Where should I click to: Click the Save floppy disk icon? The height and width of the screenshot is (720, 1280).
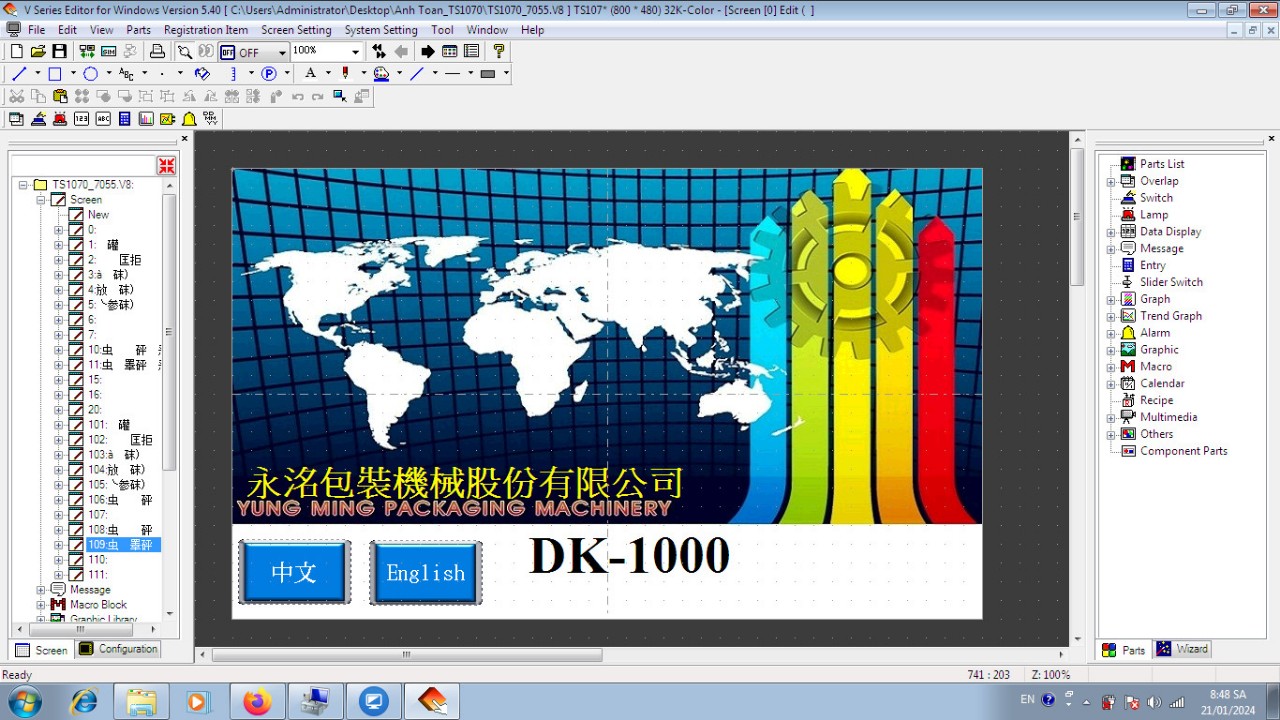[60, 51]
